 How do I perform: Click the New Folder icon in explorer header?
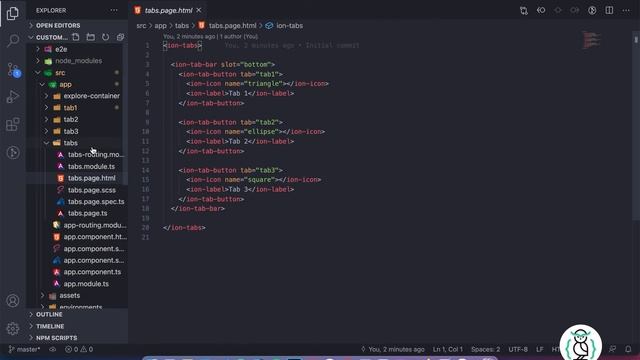pos(91,37)
